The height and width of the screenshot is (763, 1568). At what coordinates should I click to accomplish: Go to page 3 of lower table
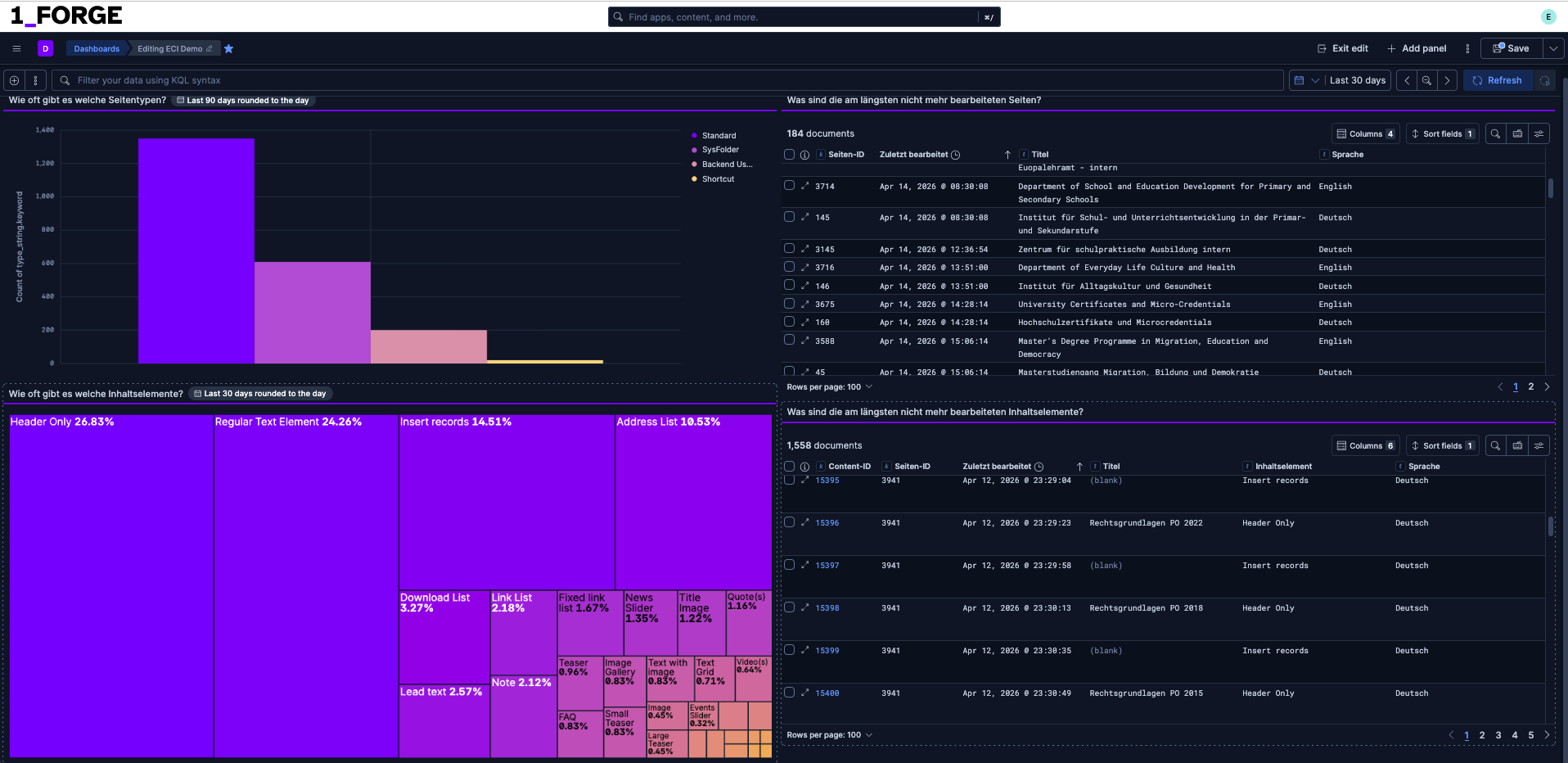coord(1498,735)
